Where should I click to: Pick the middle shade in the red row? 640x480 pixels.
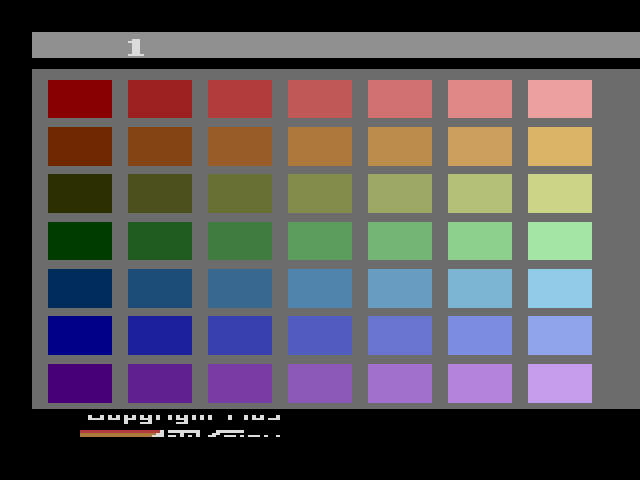point(320,99)
